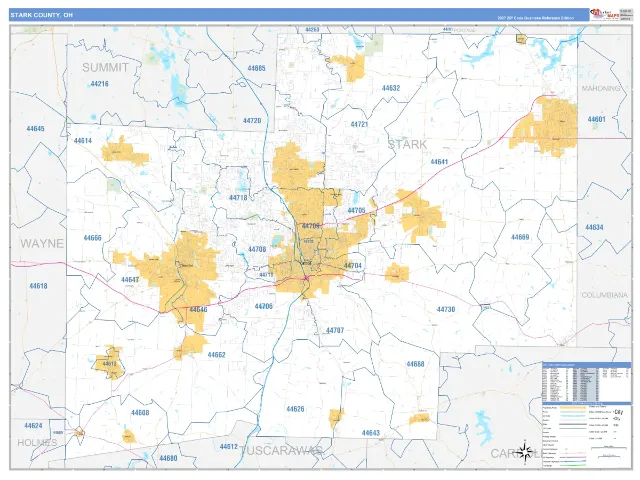Click ZIP code label 44707
The height and width of the screenshot is (480, 640).
click(335, 330)
